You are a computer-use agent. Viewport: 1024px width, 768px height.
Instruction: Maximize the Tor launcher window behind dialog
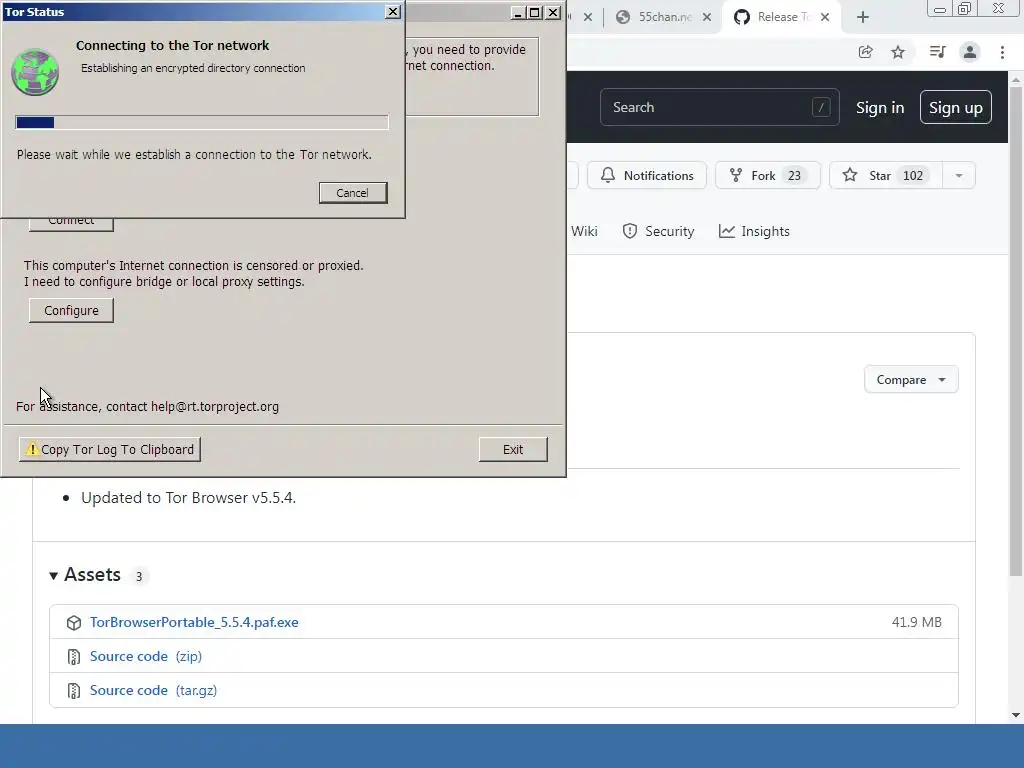(x=535, y=12)
